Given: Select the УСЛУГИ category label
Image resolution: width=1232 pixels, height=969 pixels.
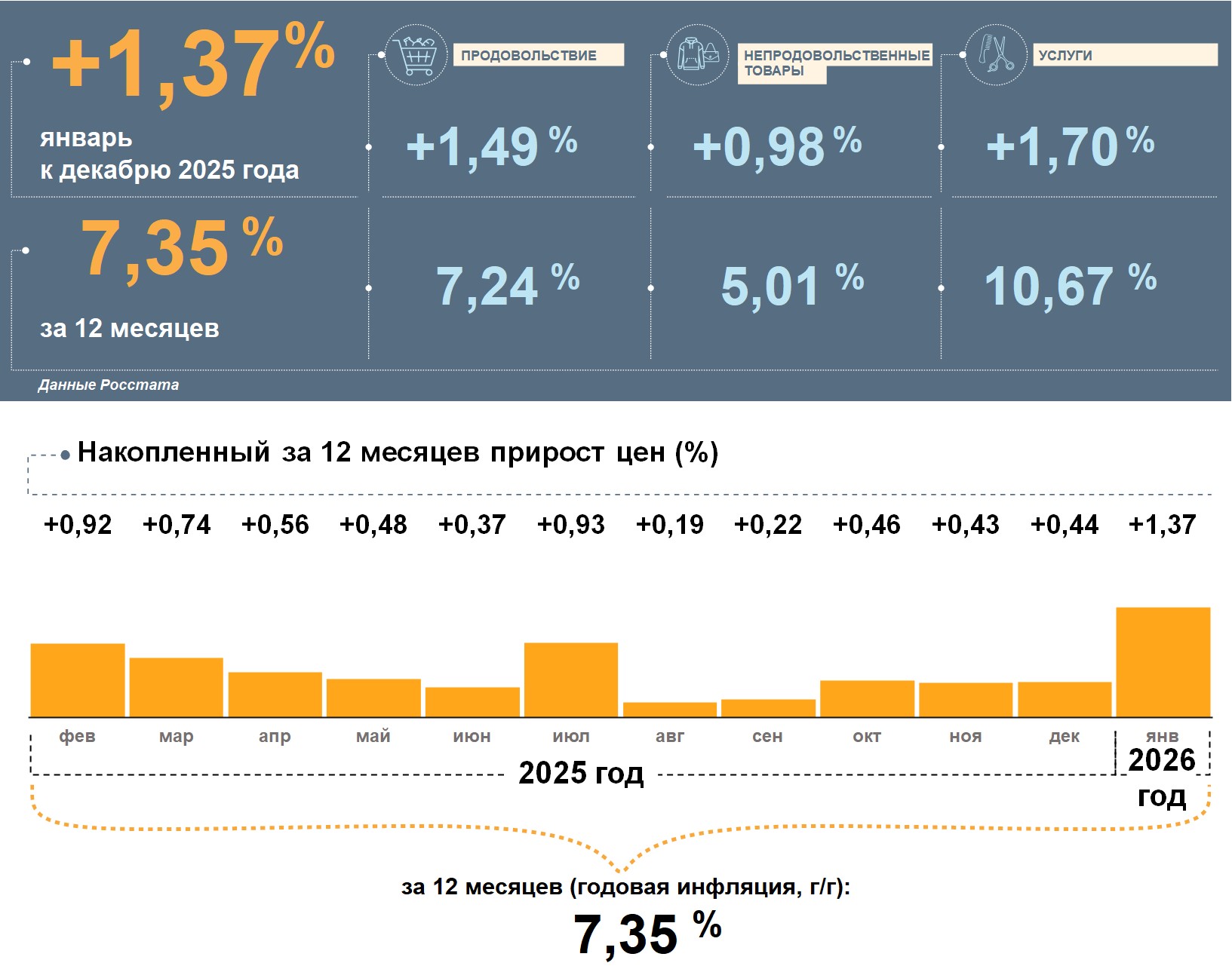Looking at the screenshot, I should coord(1124,55).
